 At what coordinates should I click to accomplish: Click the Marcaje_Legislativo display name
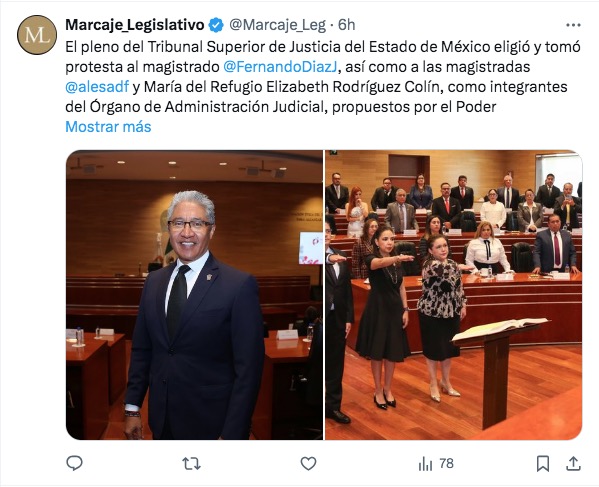(135, 25)
